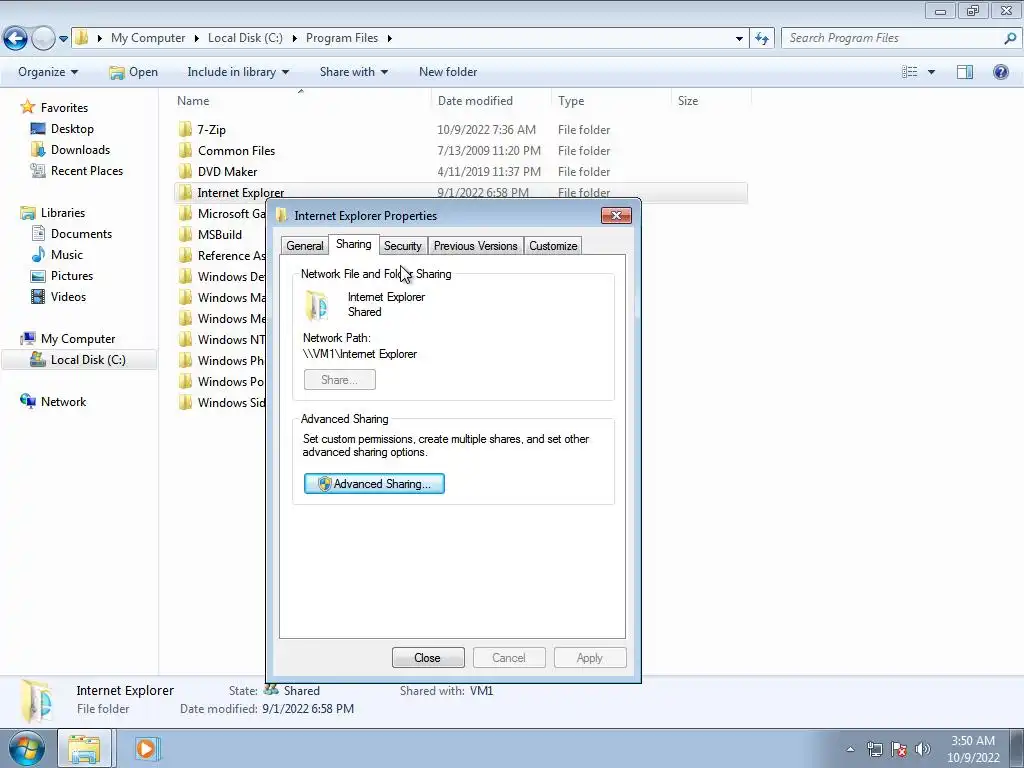Close Internet Explorer Properties with red X
The width and height of the screenshot is (1024, 768).
coord(616,216)
